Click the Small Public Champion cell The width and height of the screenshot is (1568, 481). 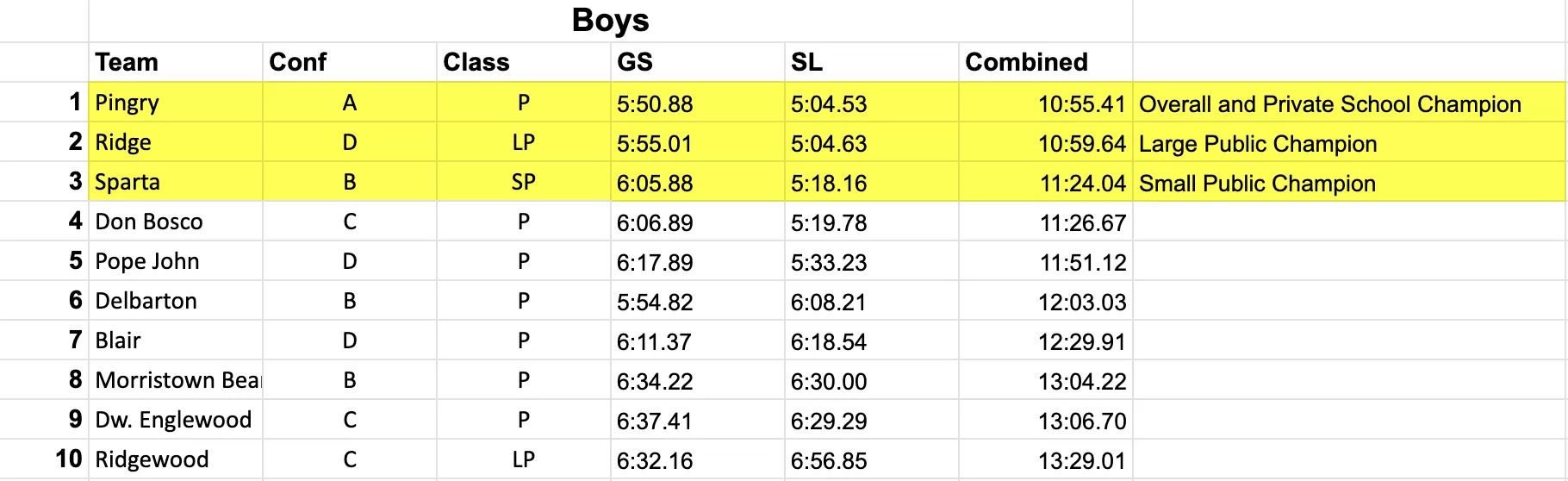[1257, 184]
